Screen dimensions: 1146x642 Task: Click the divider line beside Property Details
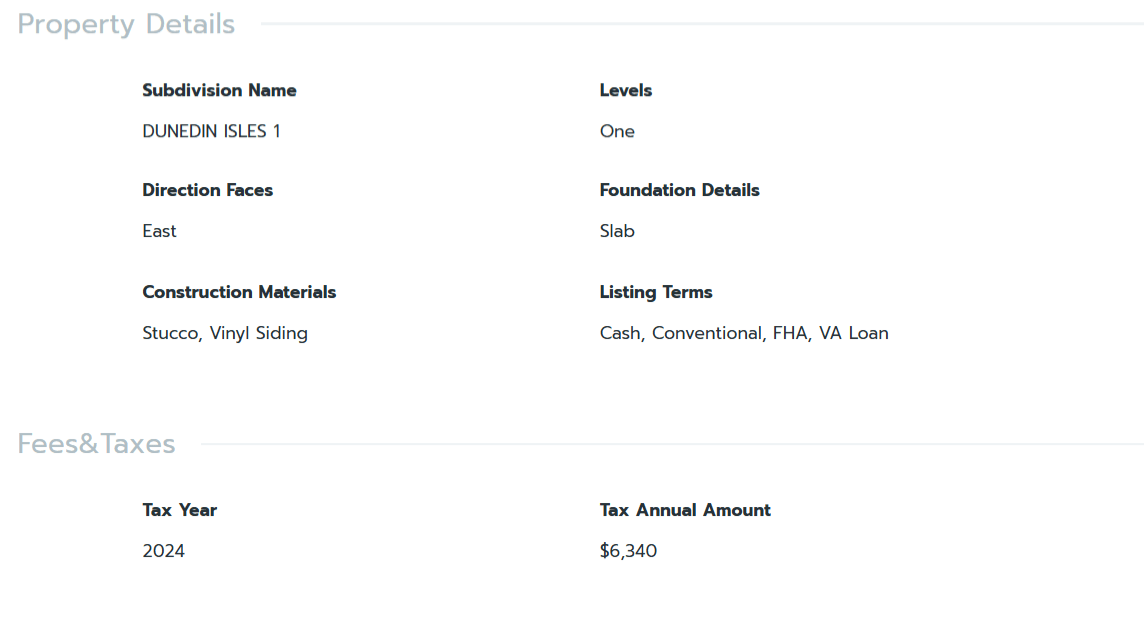click(700, 23)
